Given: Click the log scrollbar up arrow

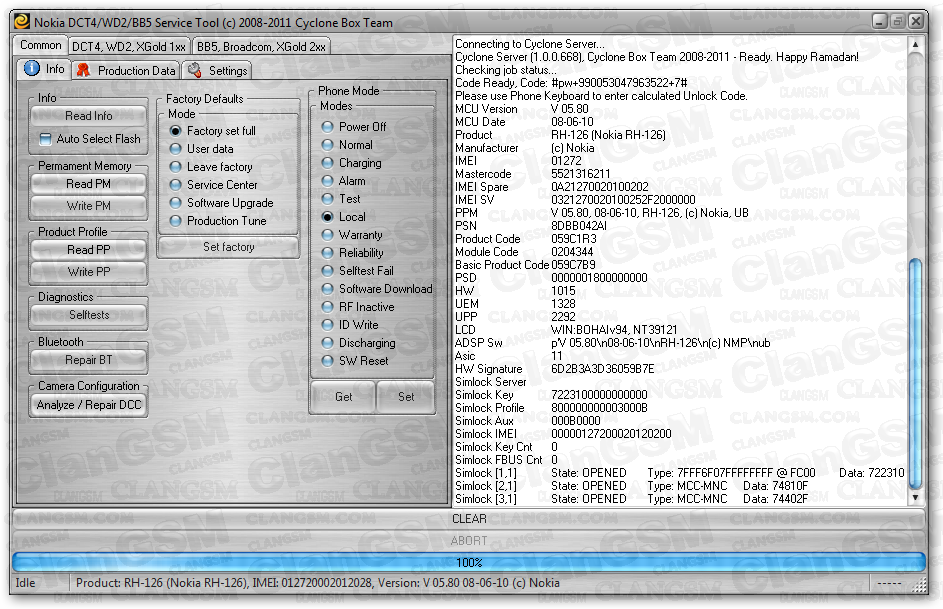Looking at the screenshot, I should 915,44.
